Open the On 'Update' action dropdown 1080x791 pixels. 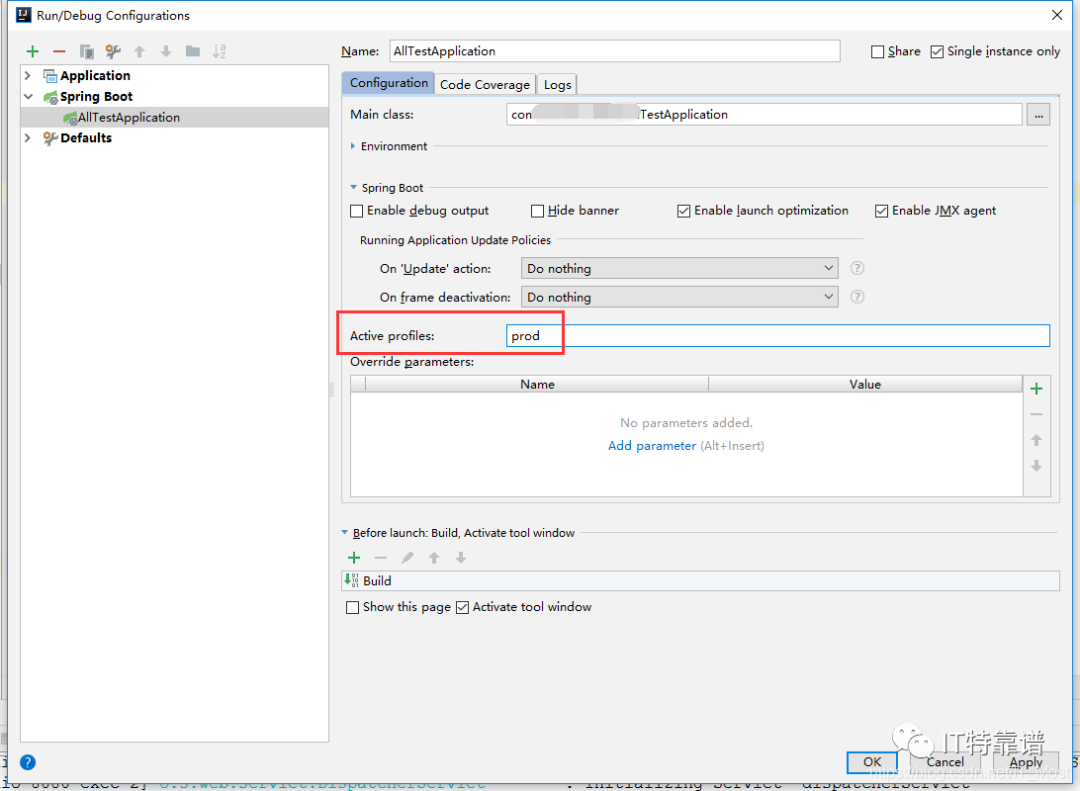point(679,269)
